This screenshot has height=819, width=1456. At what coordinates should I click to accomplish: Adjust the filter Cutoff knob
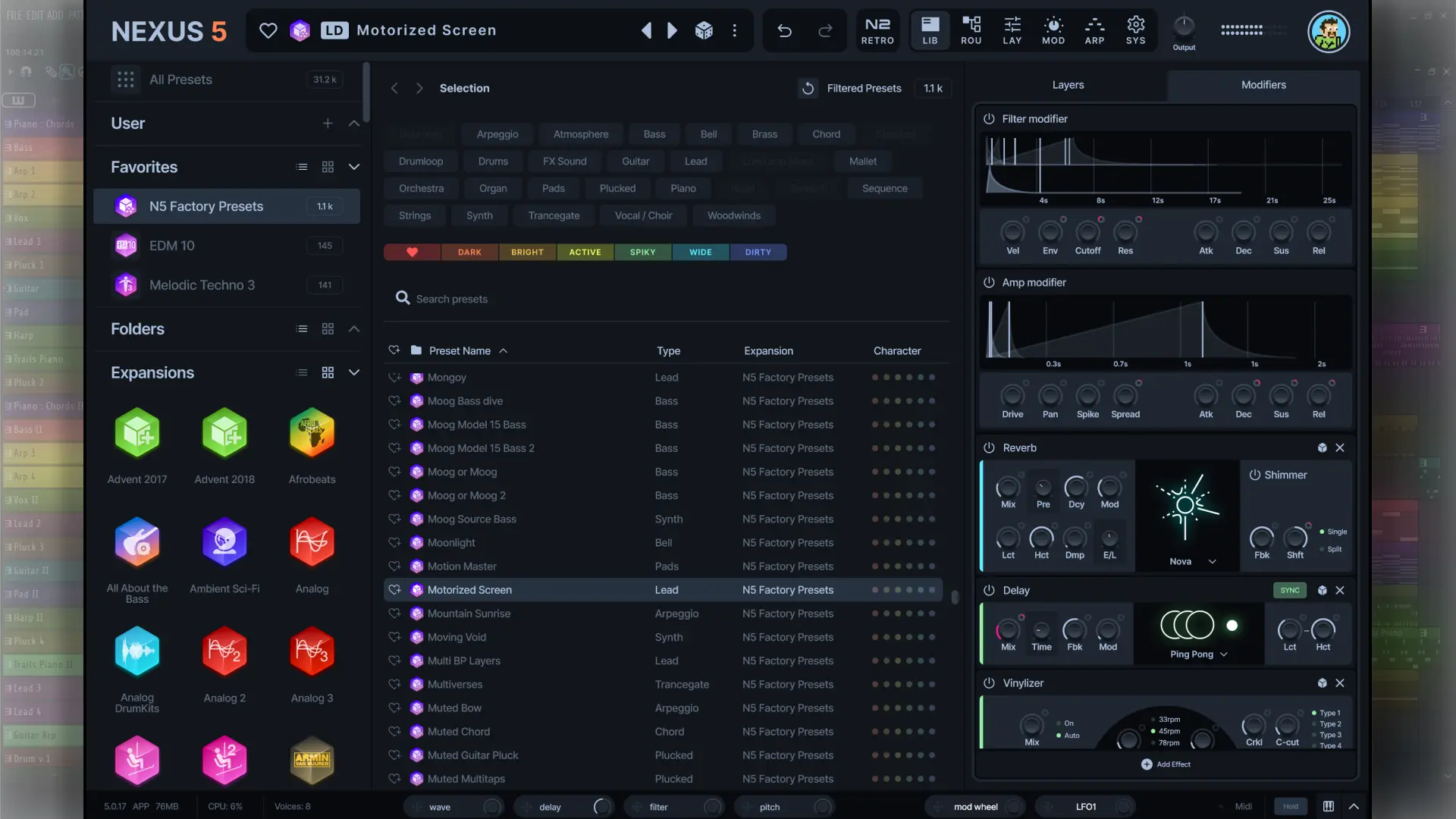pyautogui.click(x=1087, y=232)
